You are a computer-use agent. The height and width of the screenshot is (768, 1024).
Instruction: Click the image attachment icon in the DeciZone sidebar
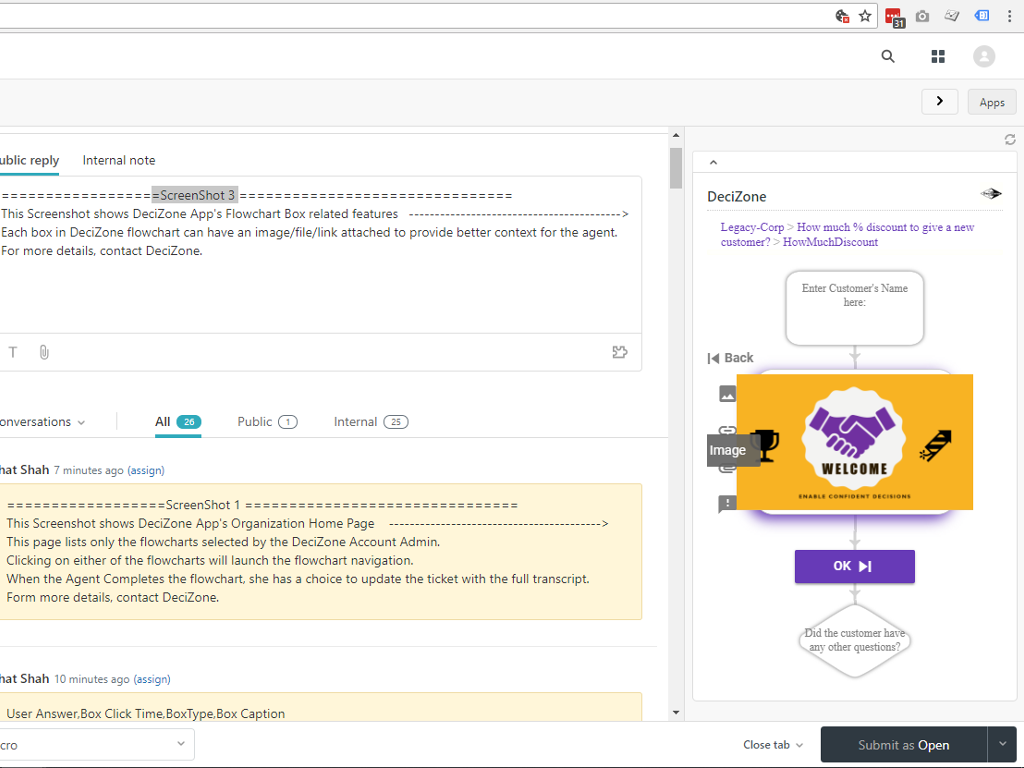coord(727,394)
